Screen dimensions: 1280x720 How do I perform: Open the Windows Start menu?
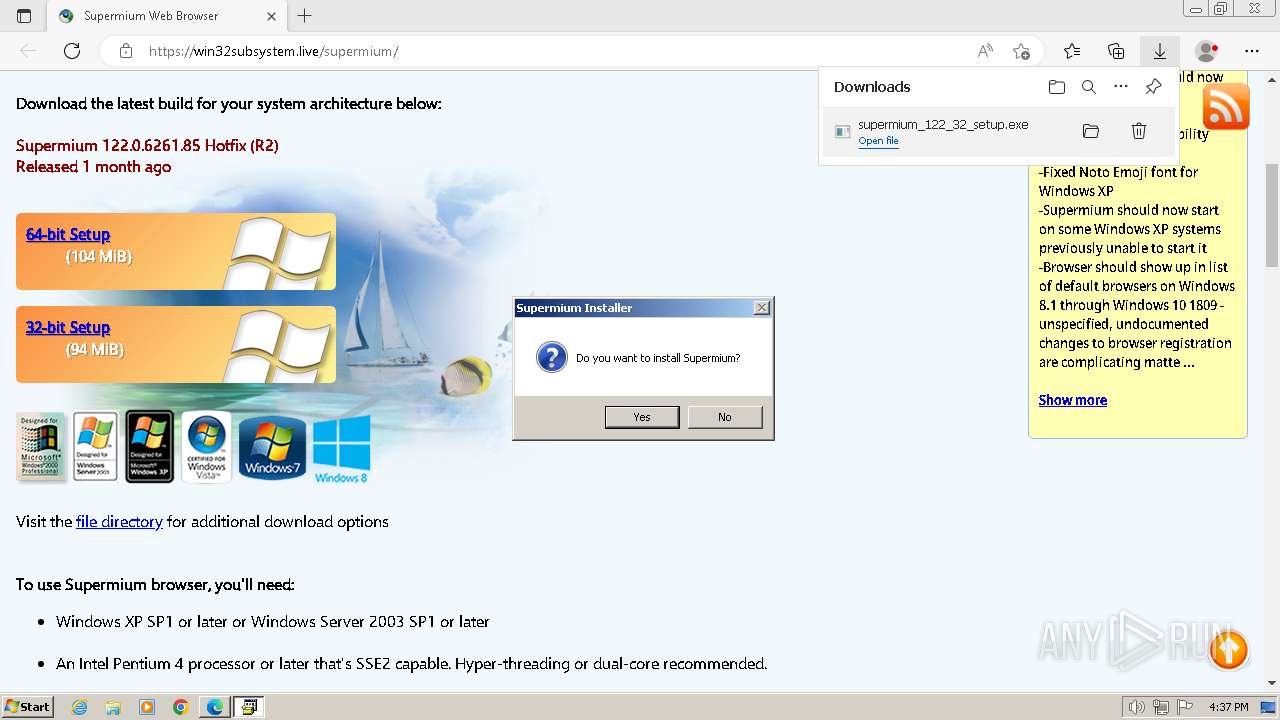pos(27,707)
